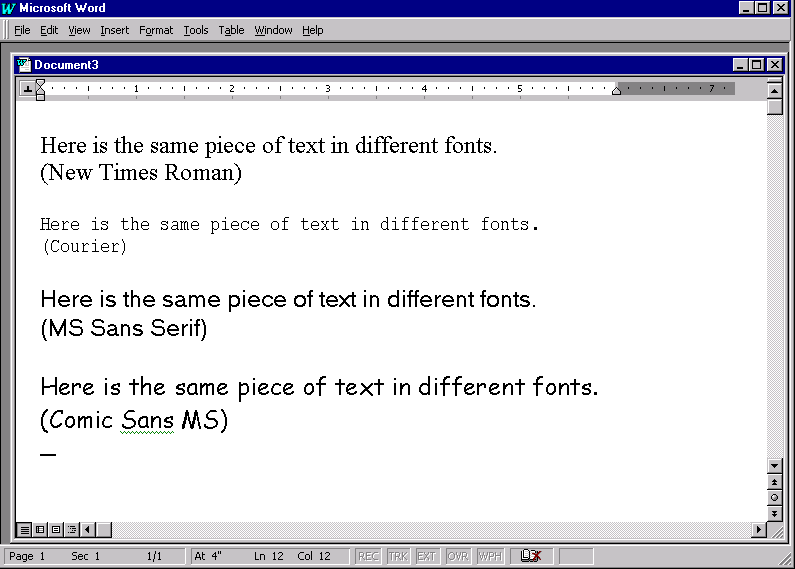795x569 pixels.
Task: Click the horizontal scroll right arrow
Action: pyautogui.click(x=758, y=530)
